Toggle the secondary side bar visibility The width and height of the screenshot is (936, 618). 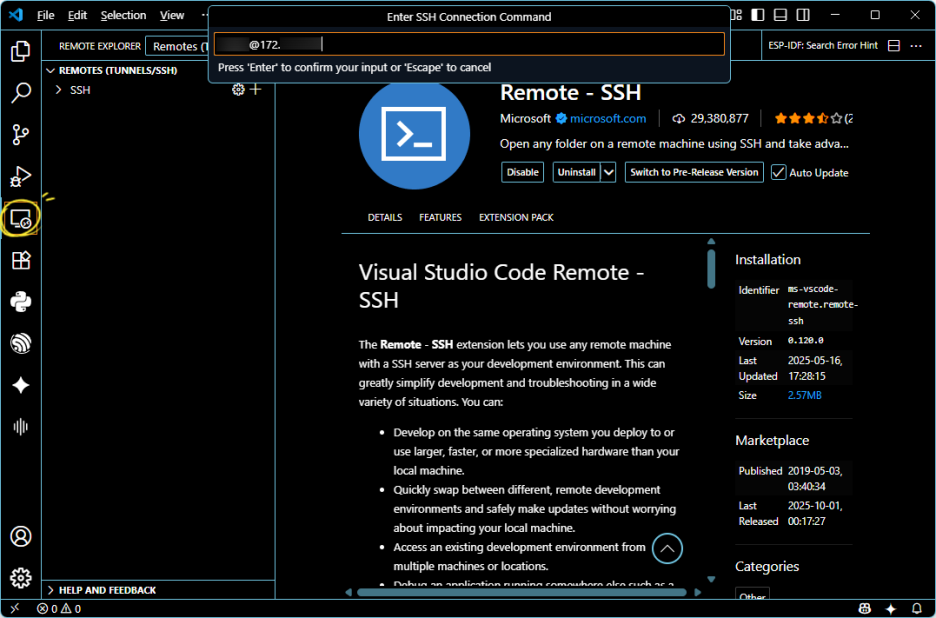[x=803, y=15]
